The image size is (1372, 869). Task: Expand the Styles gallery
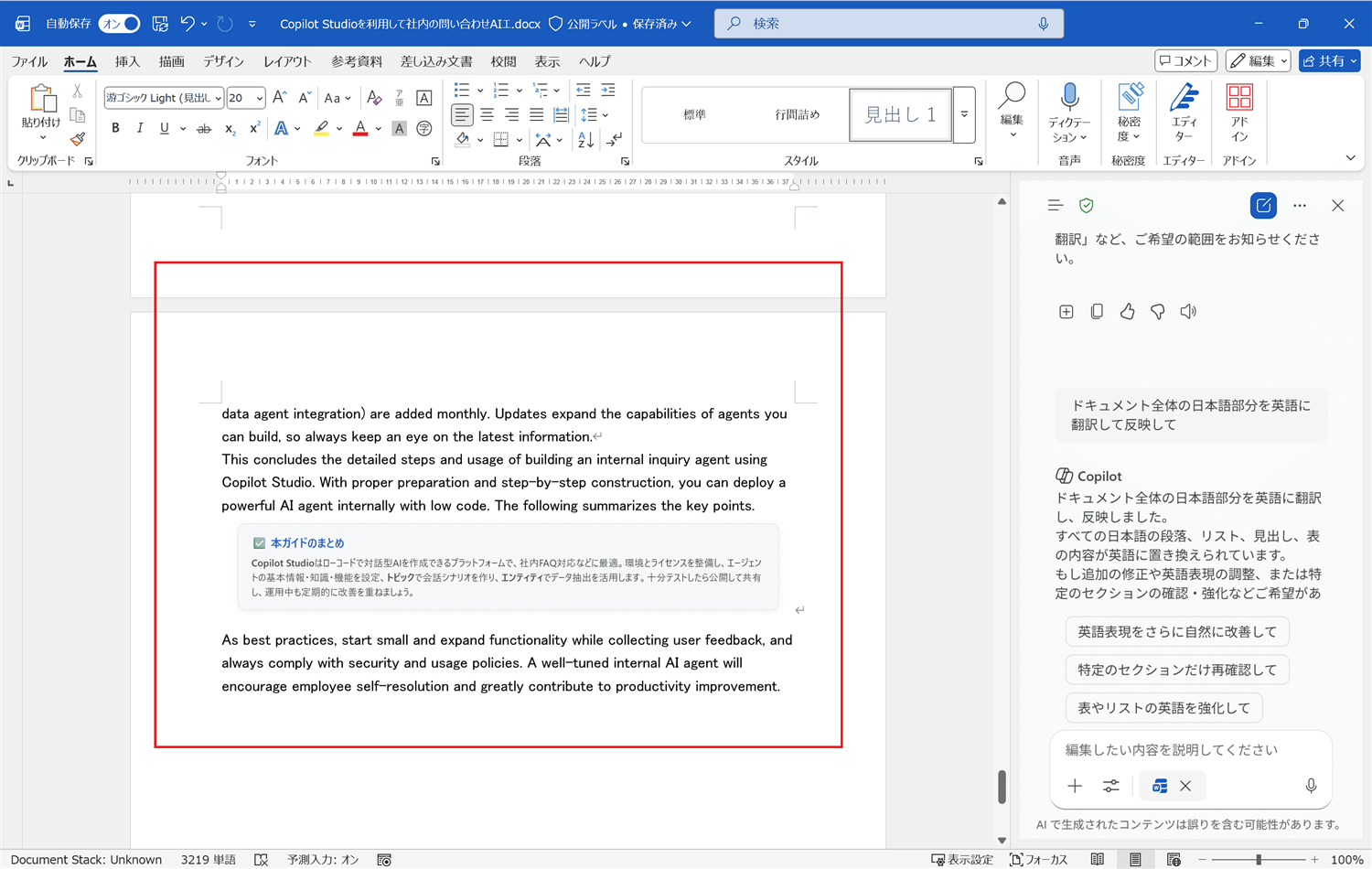pos(964,114)
